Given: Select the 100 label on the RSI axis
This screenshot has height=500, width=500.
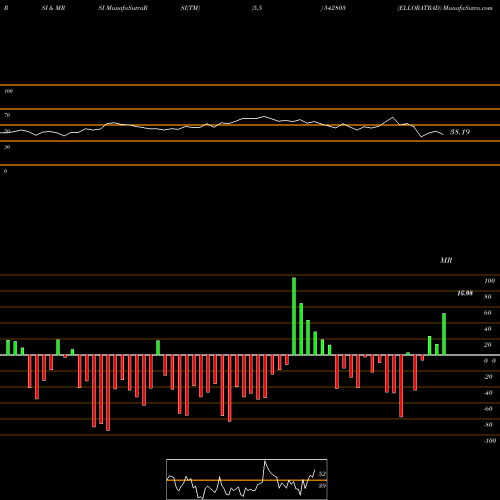Looking at the screenshot, I should click(x=8, y=91).
